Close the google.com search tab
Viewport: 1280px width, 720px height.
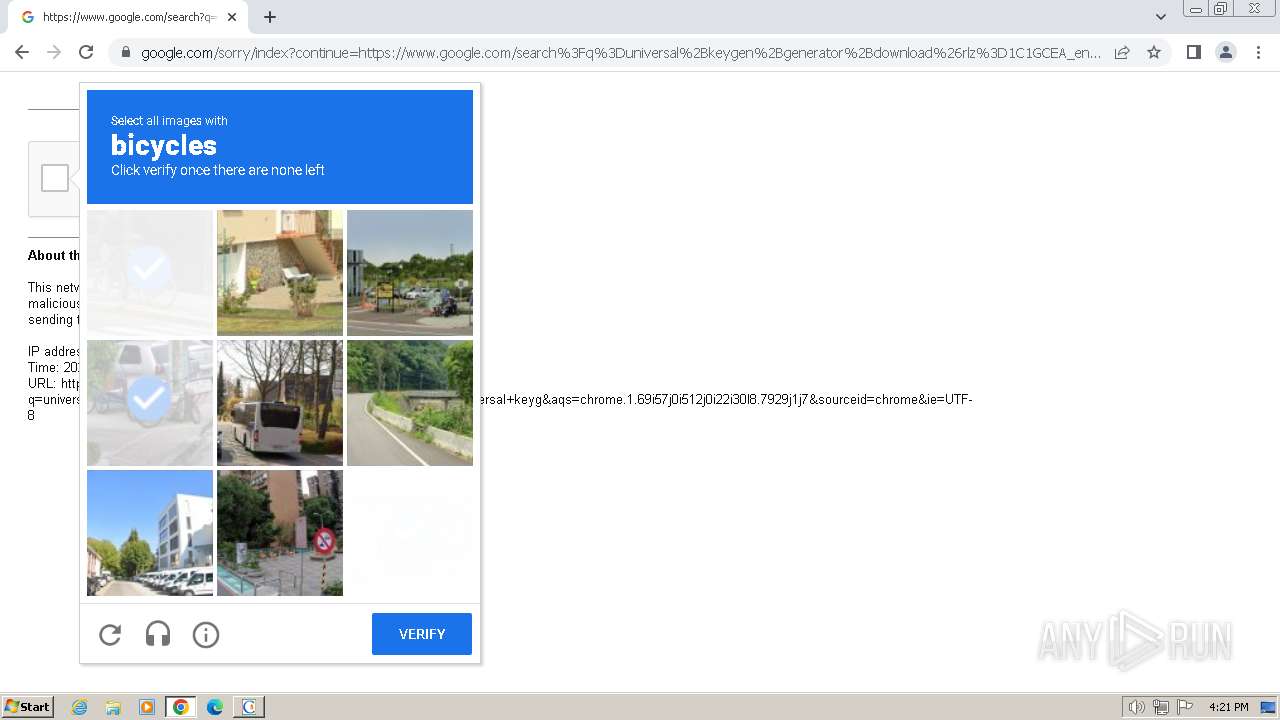[232, 17]
